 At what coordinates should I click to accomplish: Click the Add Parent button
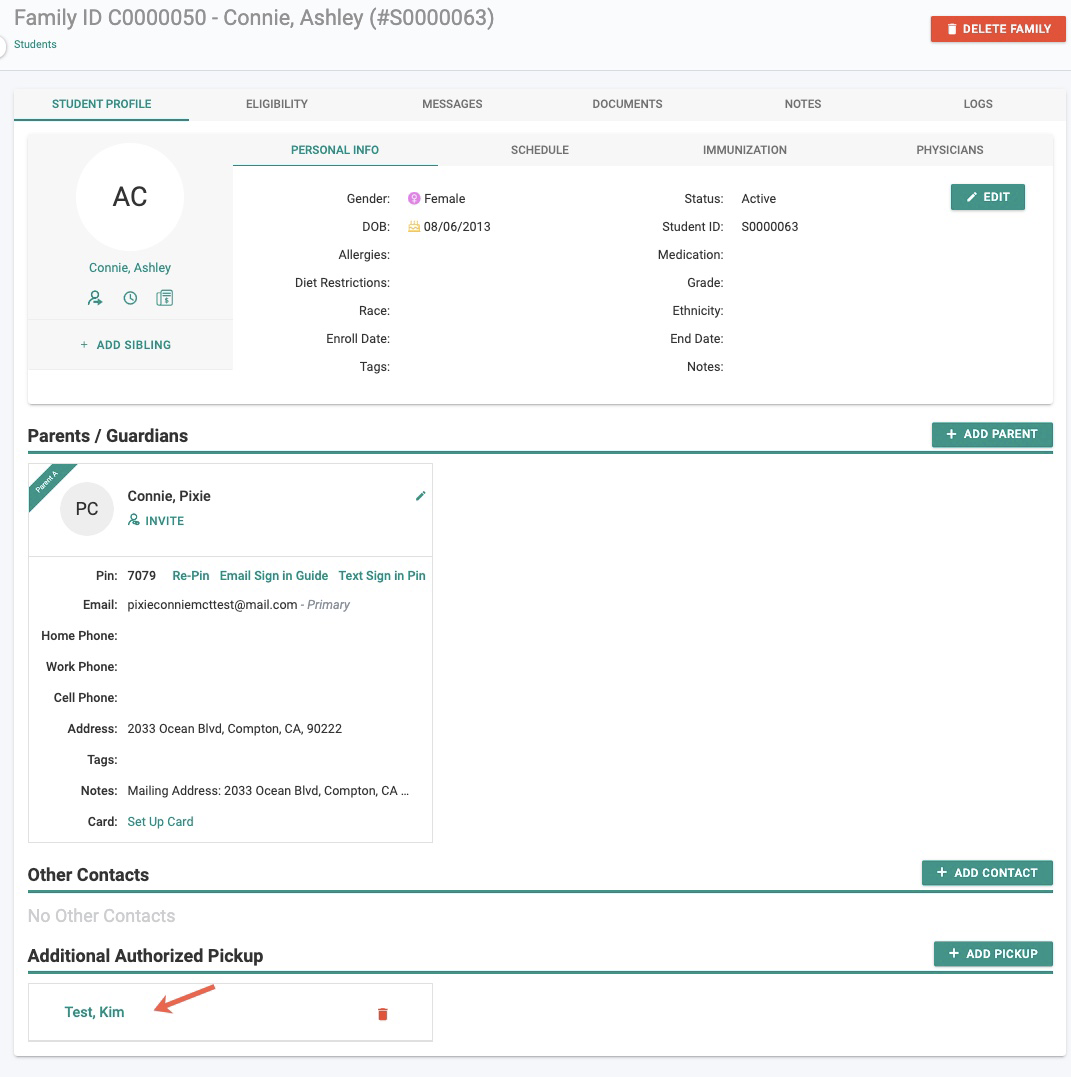coord(992,435)
